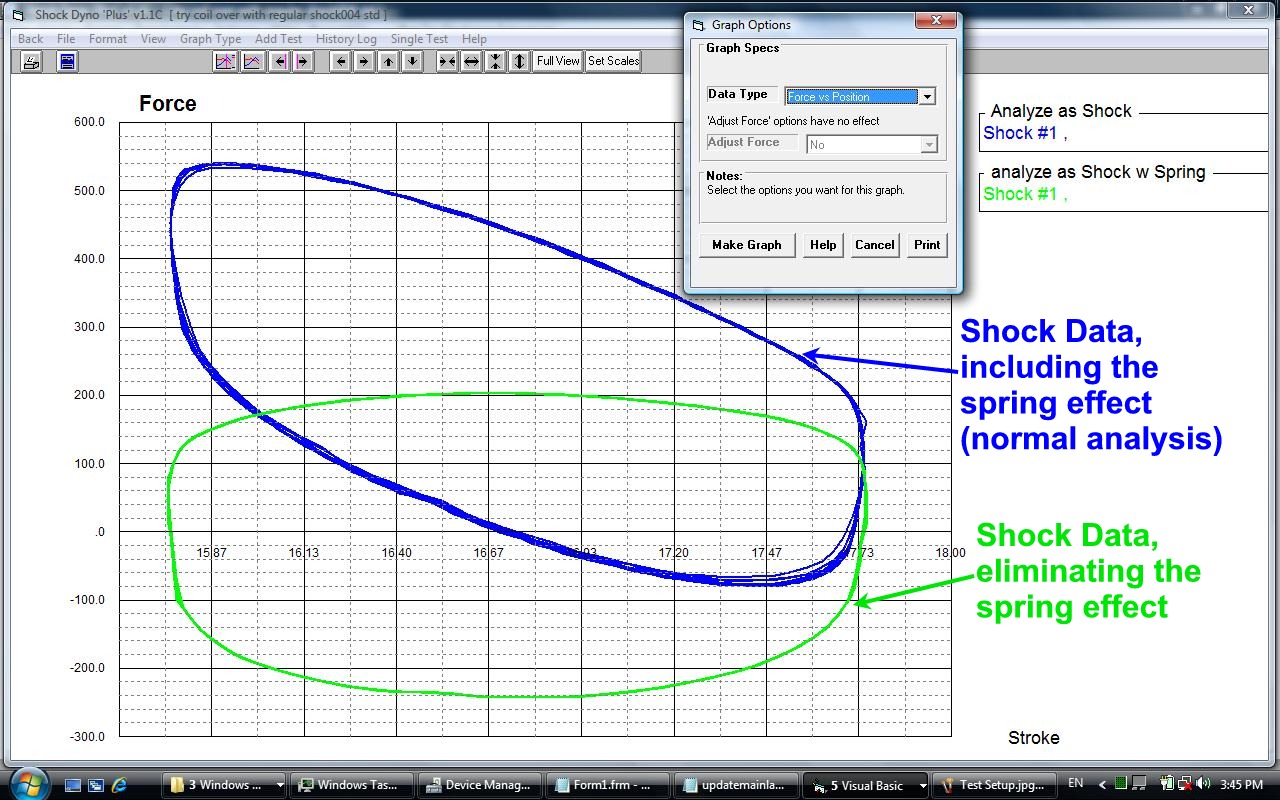Switch to updatemainla taskbar button
This screenshot has height=800, width=1280.
tap(736, 785)
